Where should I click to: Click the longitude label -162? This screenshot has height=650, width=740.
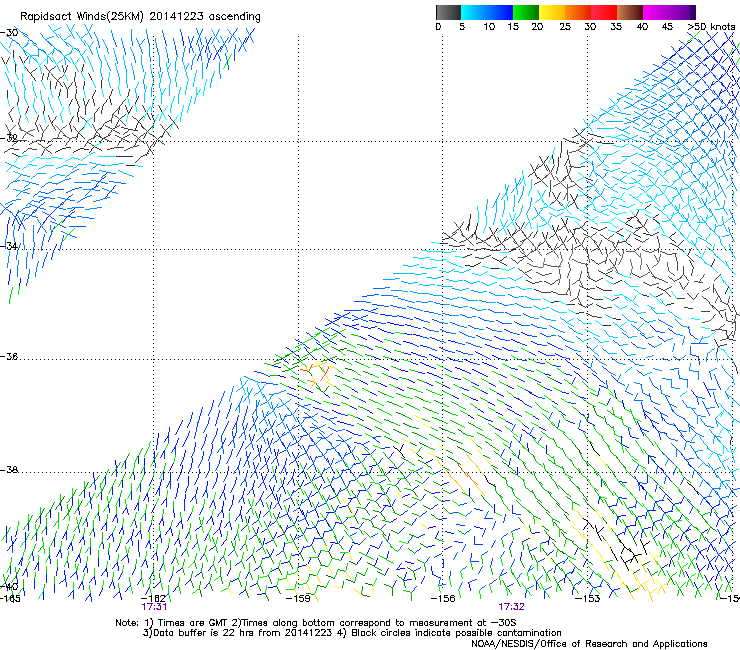(153, 599)
